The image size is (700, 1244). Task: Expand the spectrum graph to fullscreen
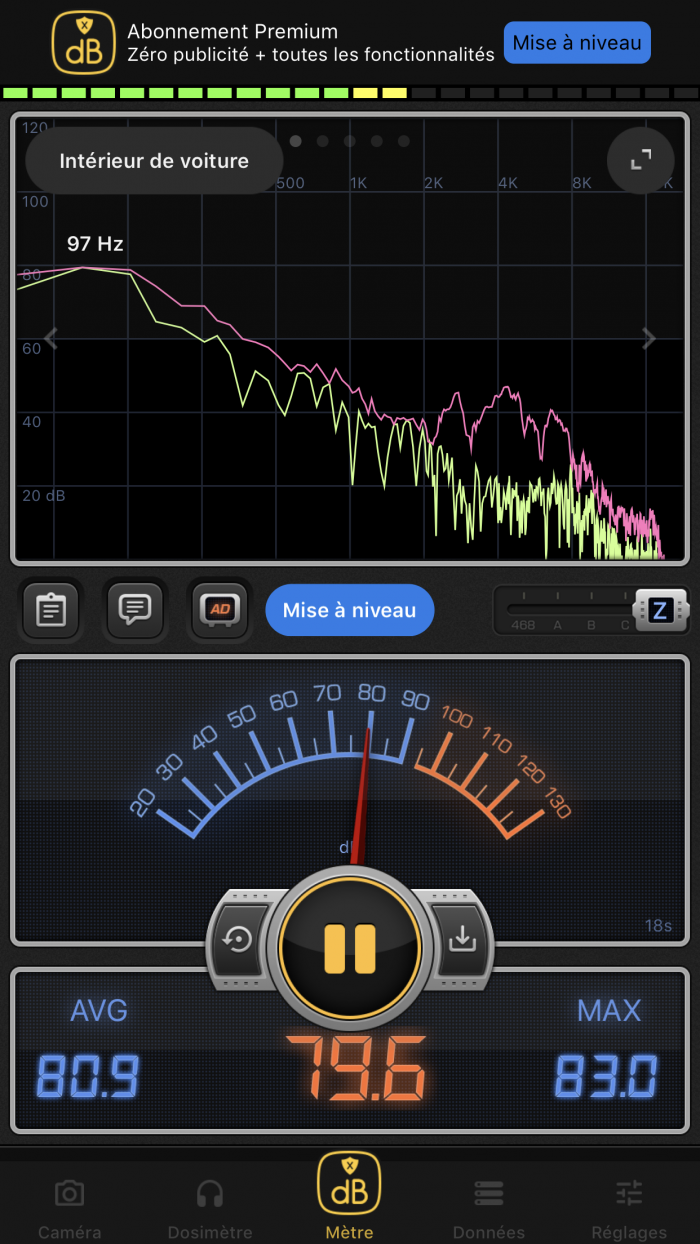tap(640, 160)
